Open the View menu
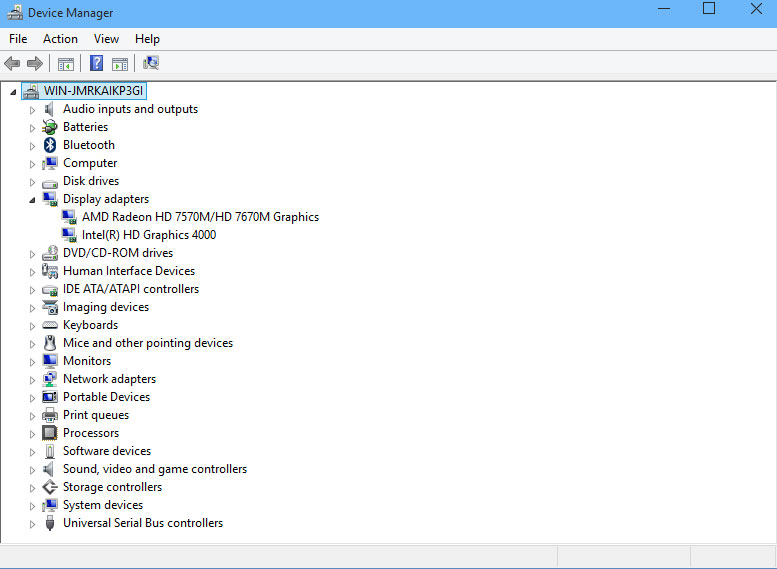The image size is (777, 569). (x=106, y=39)
